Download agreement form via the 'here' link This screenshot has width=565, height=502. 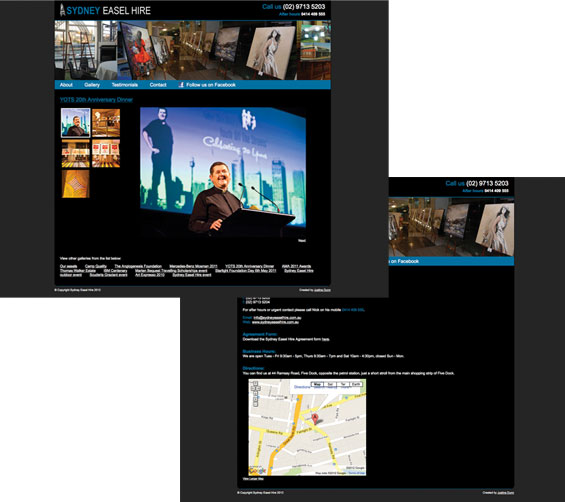coord(326,339)
